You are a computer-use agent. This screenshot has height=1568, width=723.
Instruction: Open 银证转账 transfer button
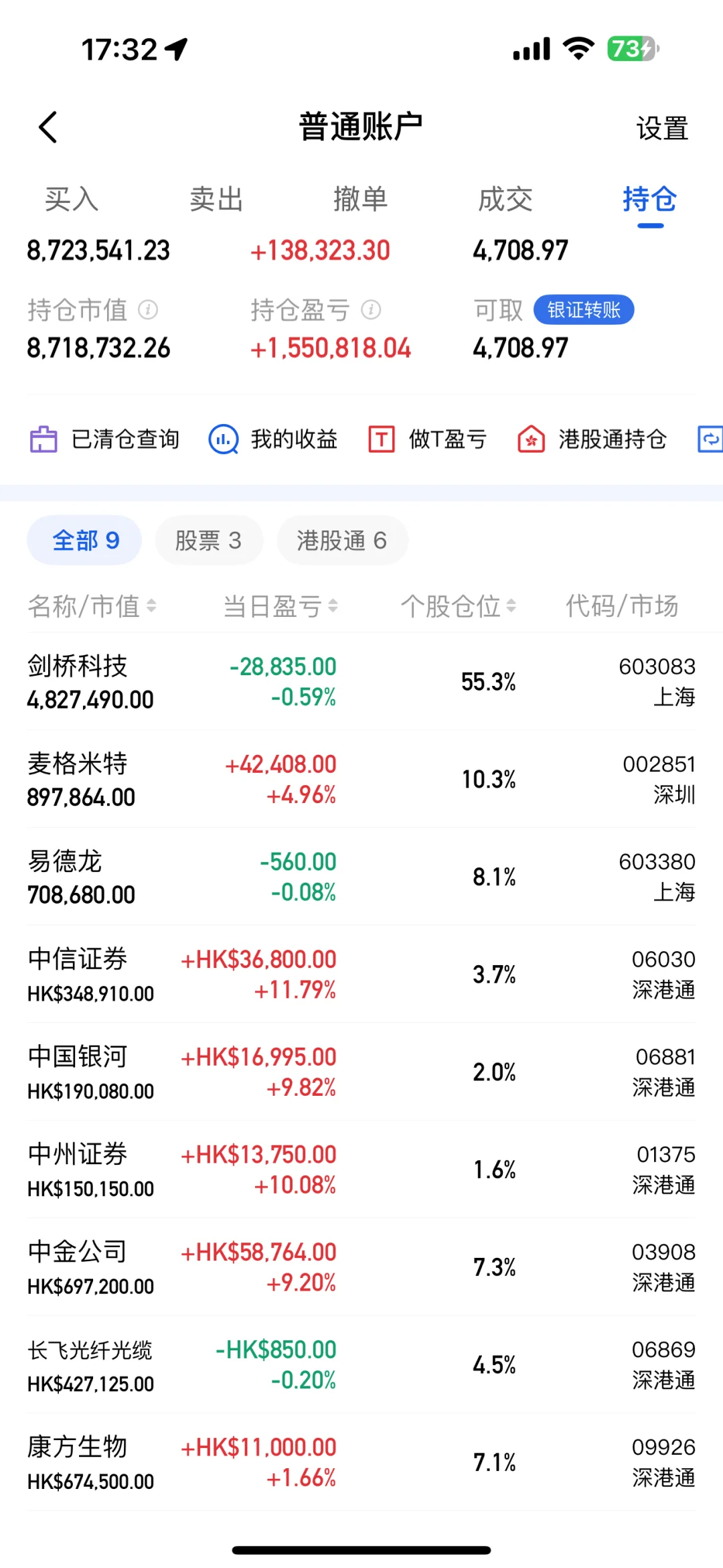(584, 309)
